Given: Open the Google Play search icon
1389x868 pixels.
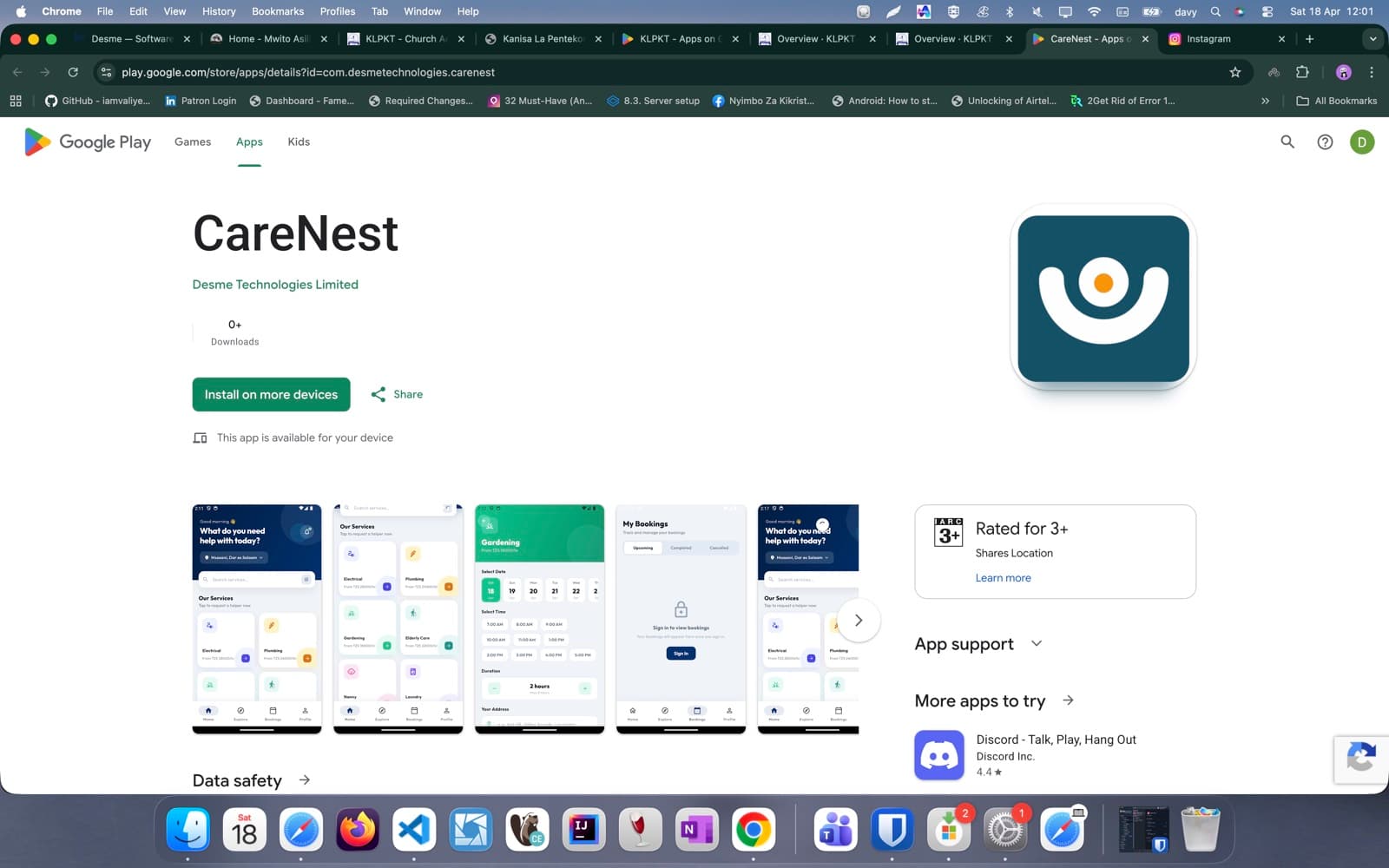Looking at the screenshot, I should tap(1287, 141).
